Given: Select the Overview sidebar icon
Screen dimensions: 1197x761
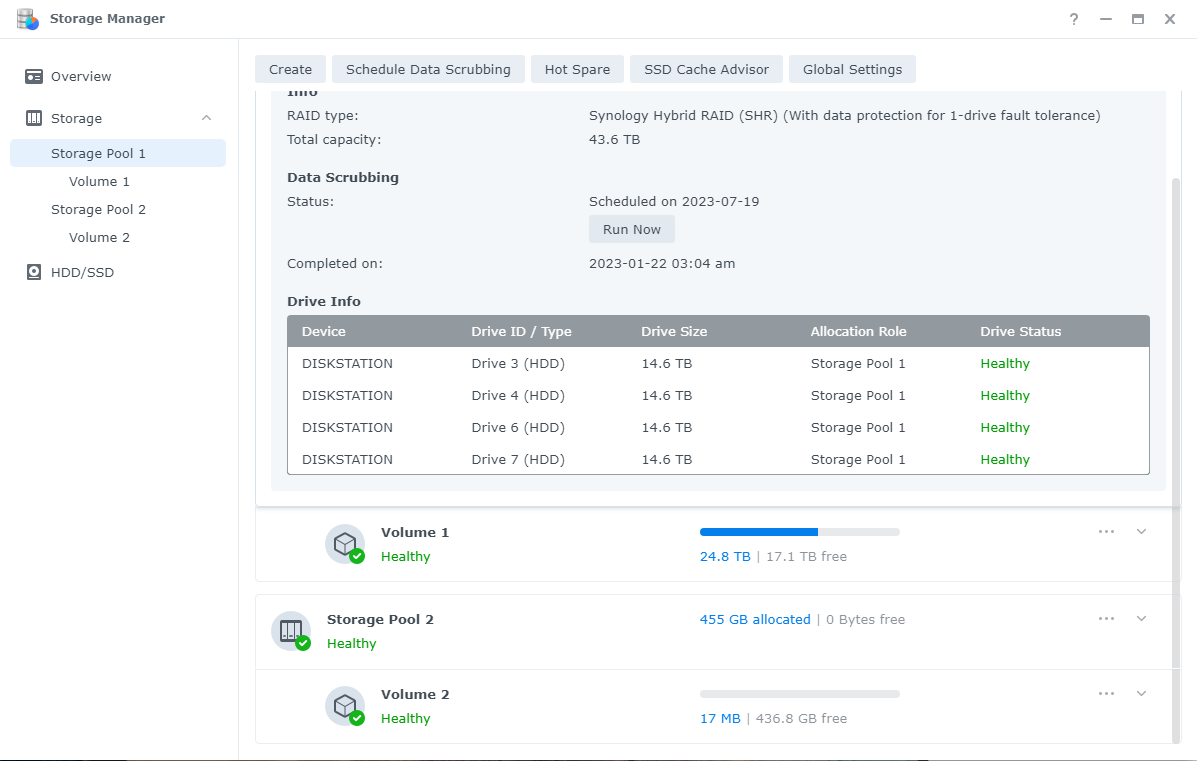Looking at the screenshot, I should coord(34,76).
